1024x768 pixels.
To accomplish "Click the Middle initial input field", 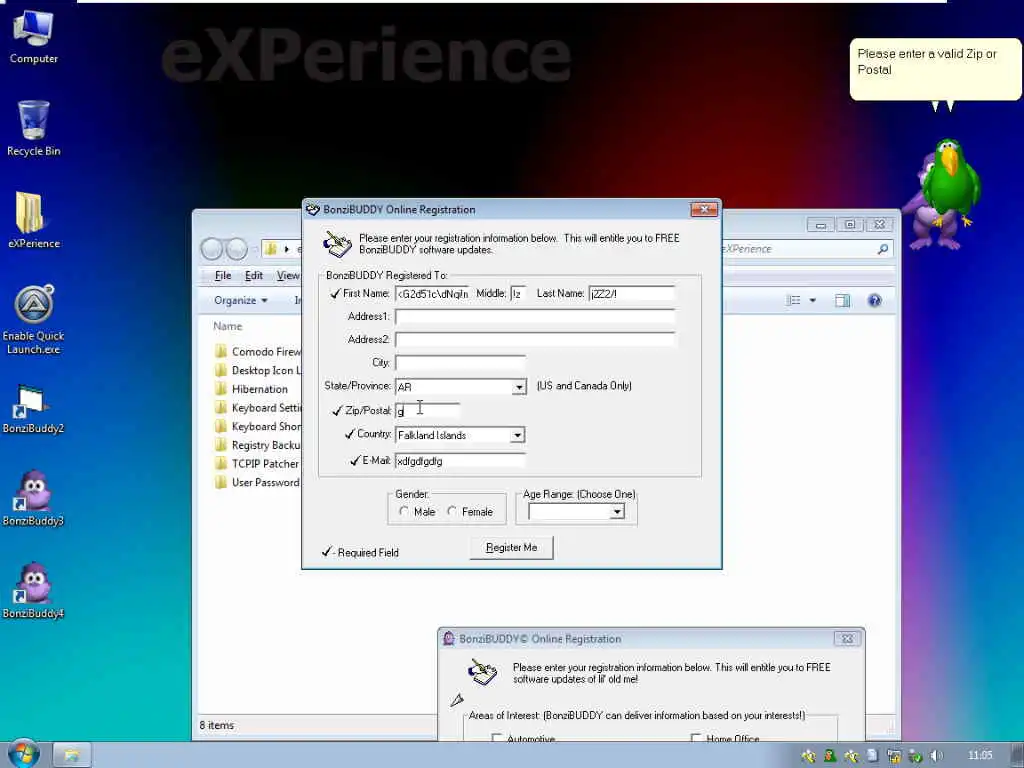I will pyautogui.click(x=518, y=294).
